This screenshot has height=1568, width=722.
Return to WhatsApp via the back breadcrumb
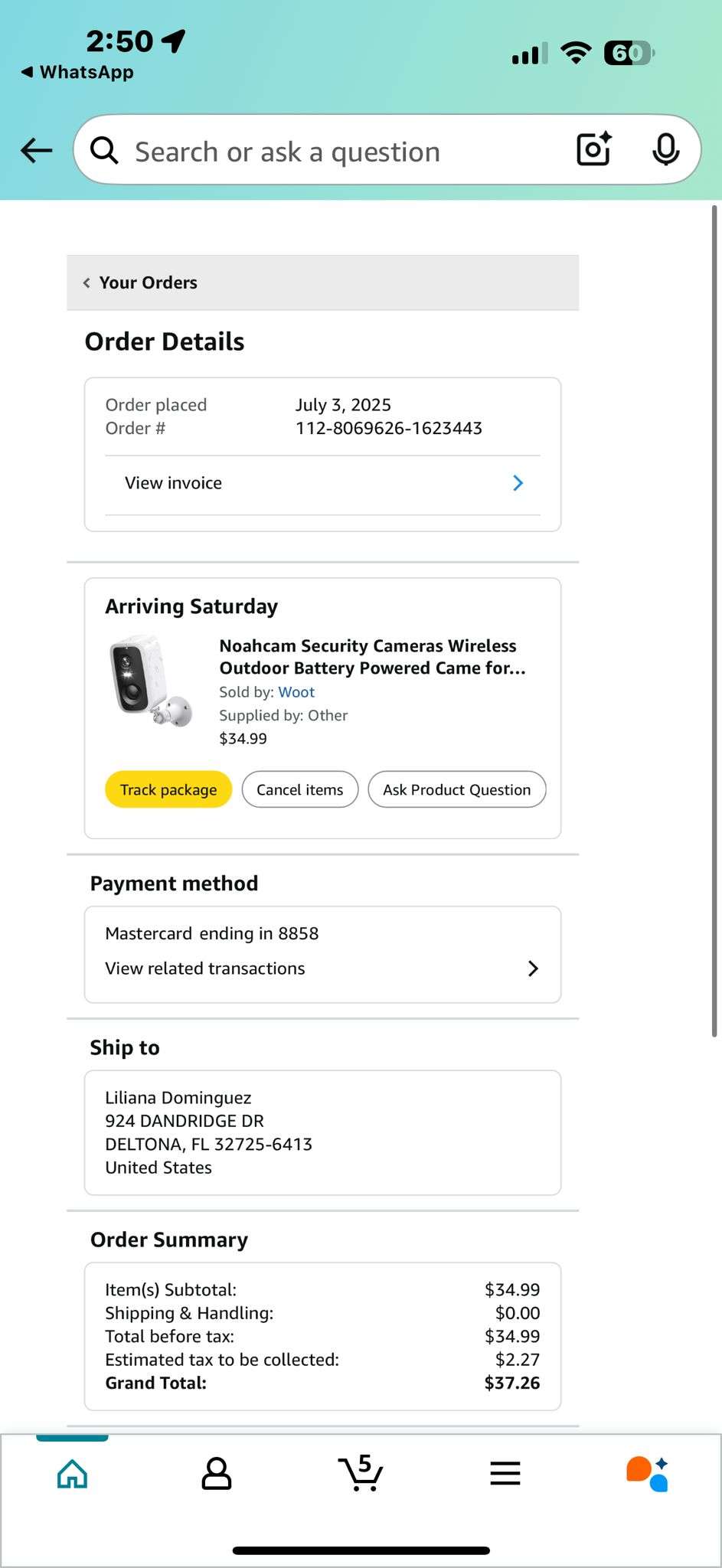pos(77,72)
